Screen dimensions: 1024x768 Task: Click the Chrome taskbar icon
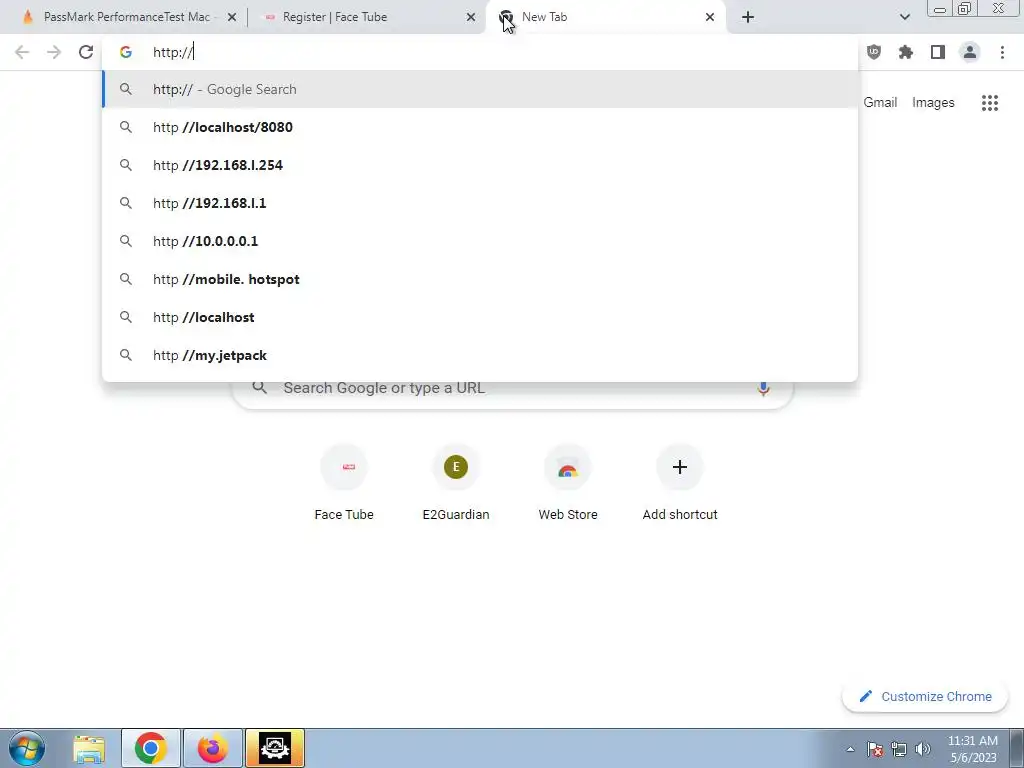[151, 748]
